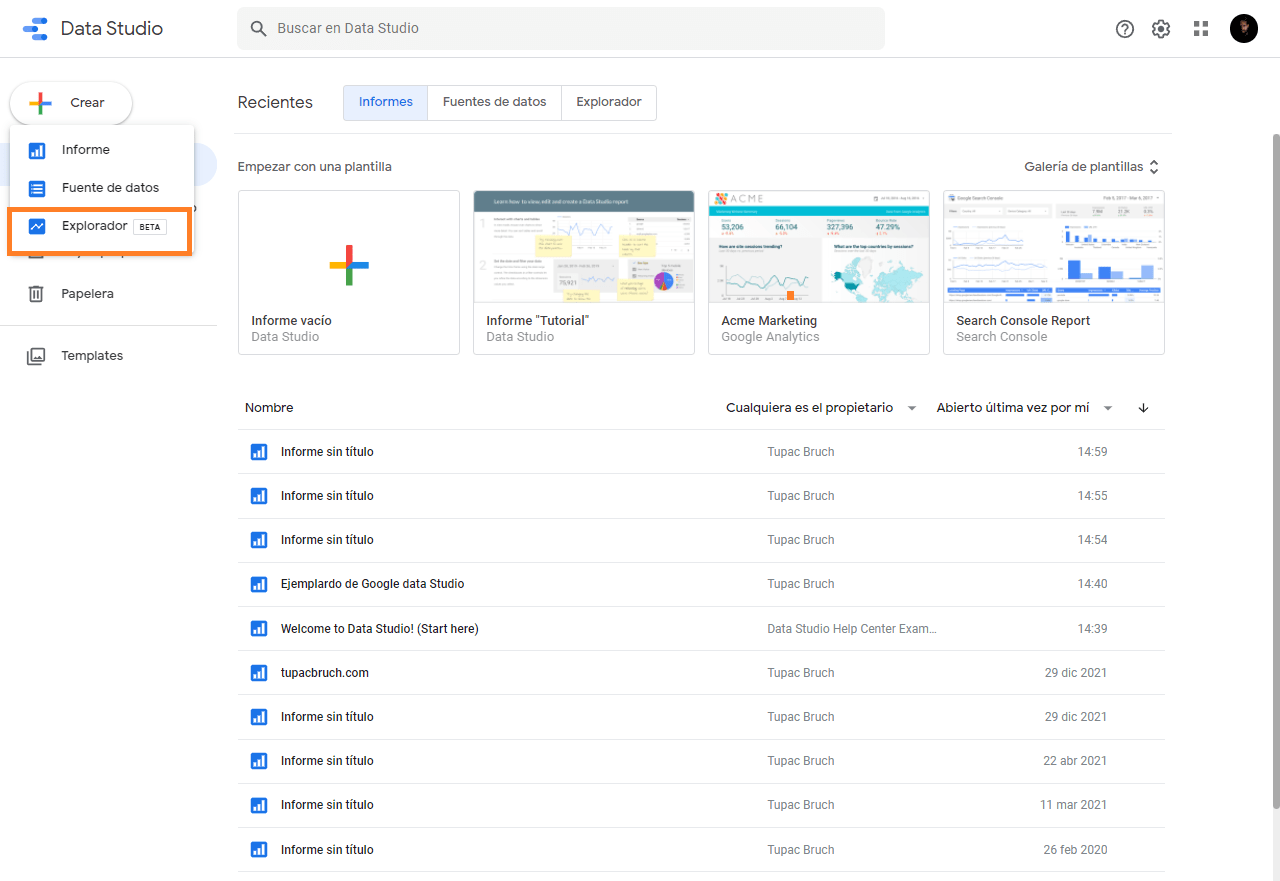Open Informe sin título from 29 dic 2021
Screen dimensions: 1280x881
(x=327, y=717)
